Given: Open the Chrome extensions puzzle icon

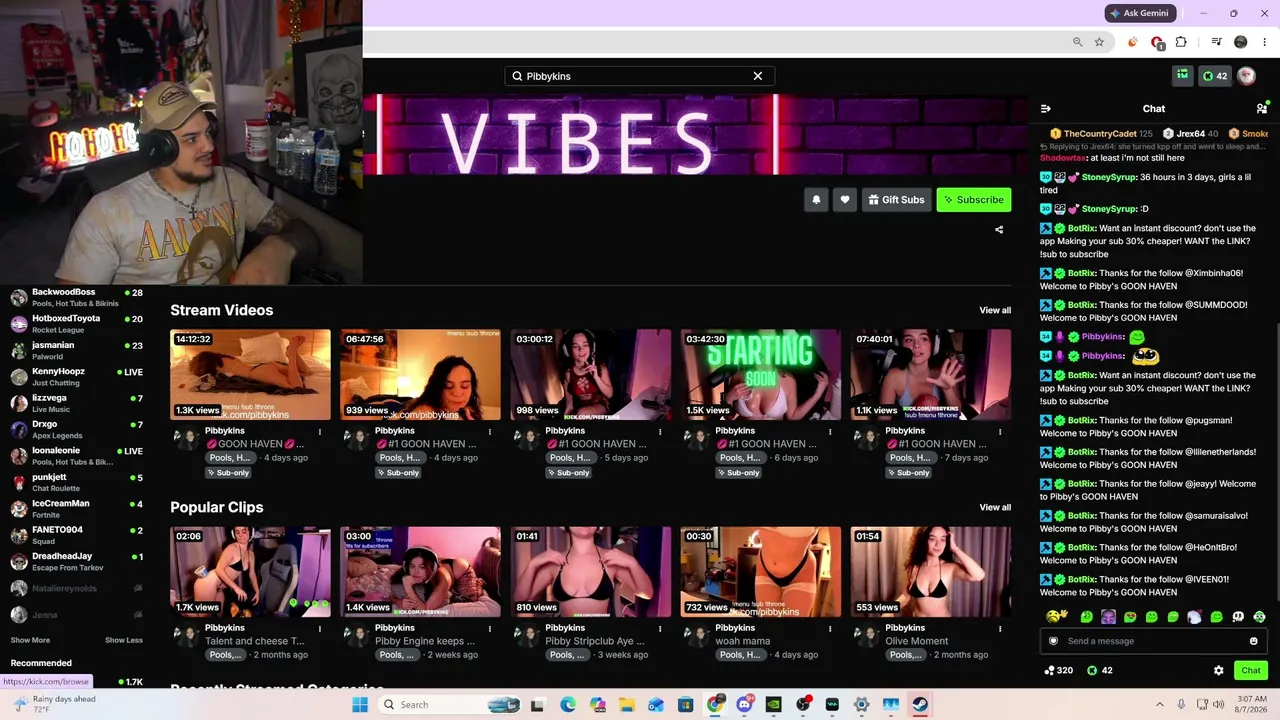Looking at the screenshot, I should [1181, 42].
